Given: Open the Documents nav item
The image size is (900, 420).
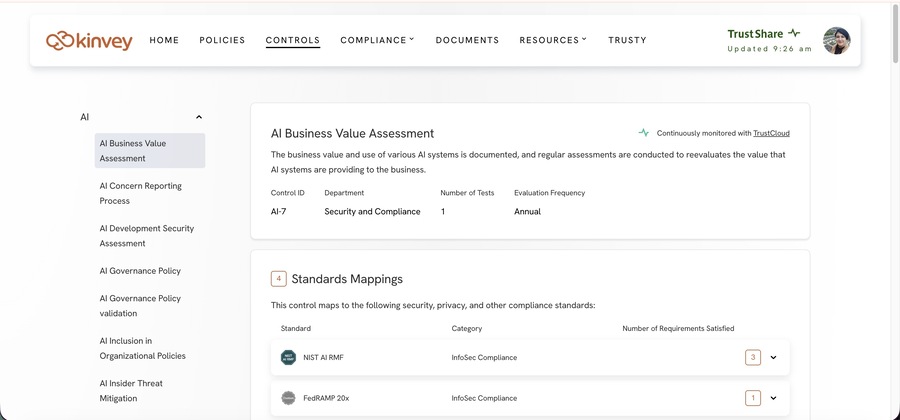Looking at the screenshot, I should click(467, 40).
